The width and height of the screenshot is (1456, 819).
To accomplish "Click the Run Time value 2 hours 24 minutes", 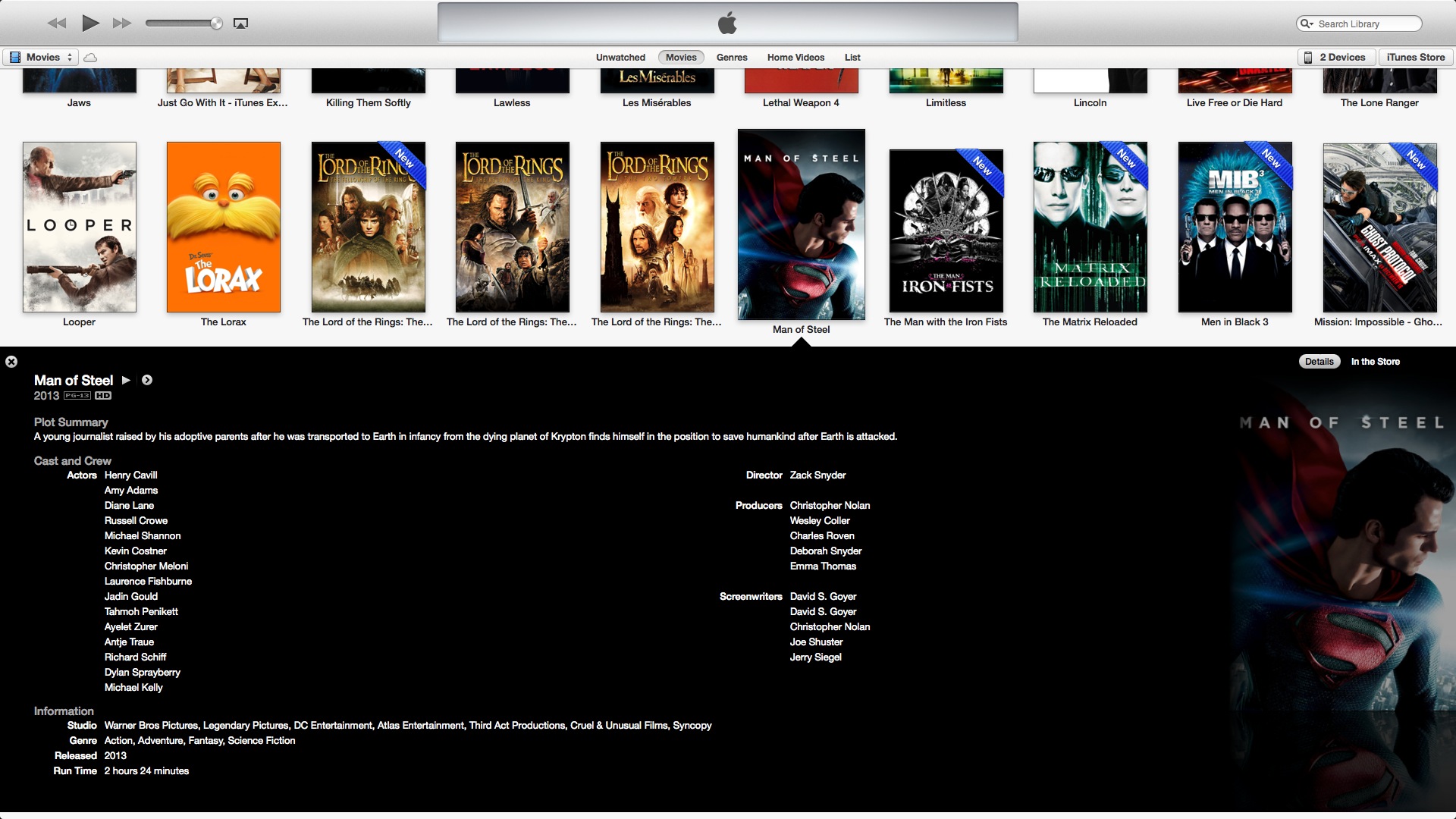I will (146, 771).
